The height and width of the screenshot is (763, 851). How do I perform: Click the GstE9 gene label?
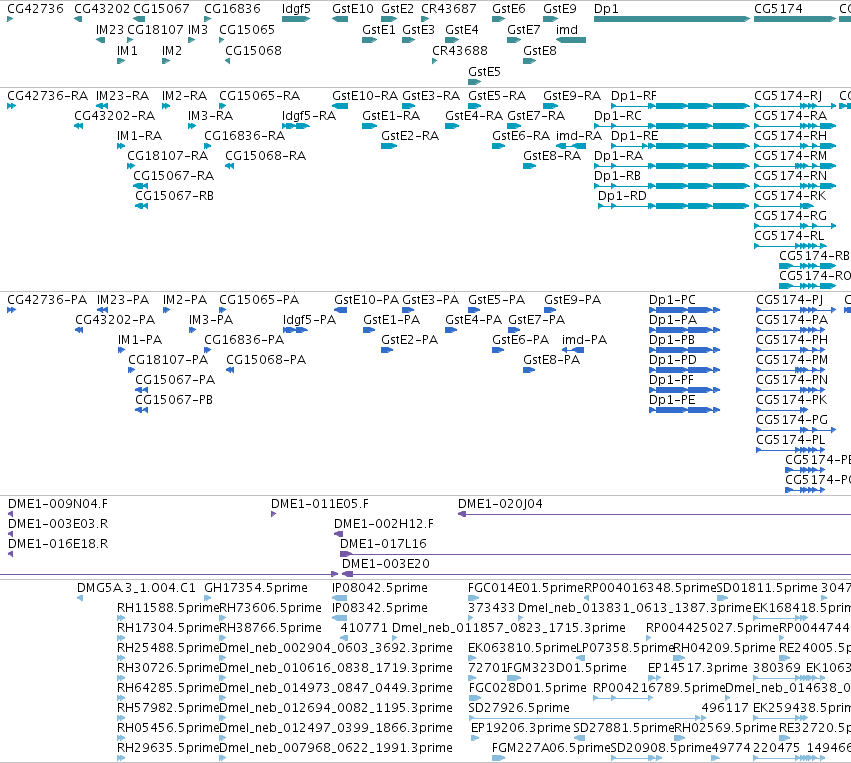(x=560, y=9)
